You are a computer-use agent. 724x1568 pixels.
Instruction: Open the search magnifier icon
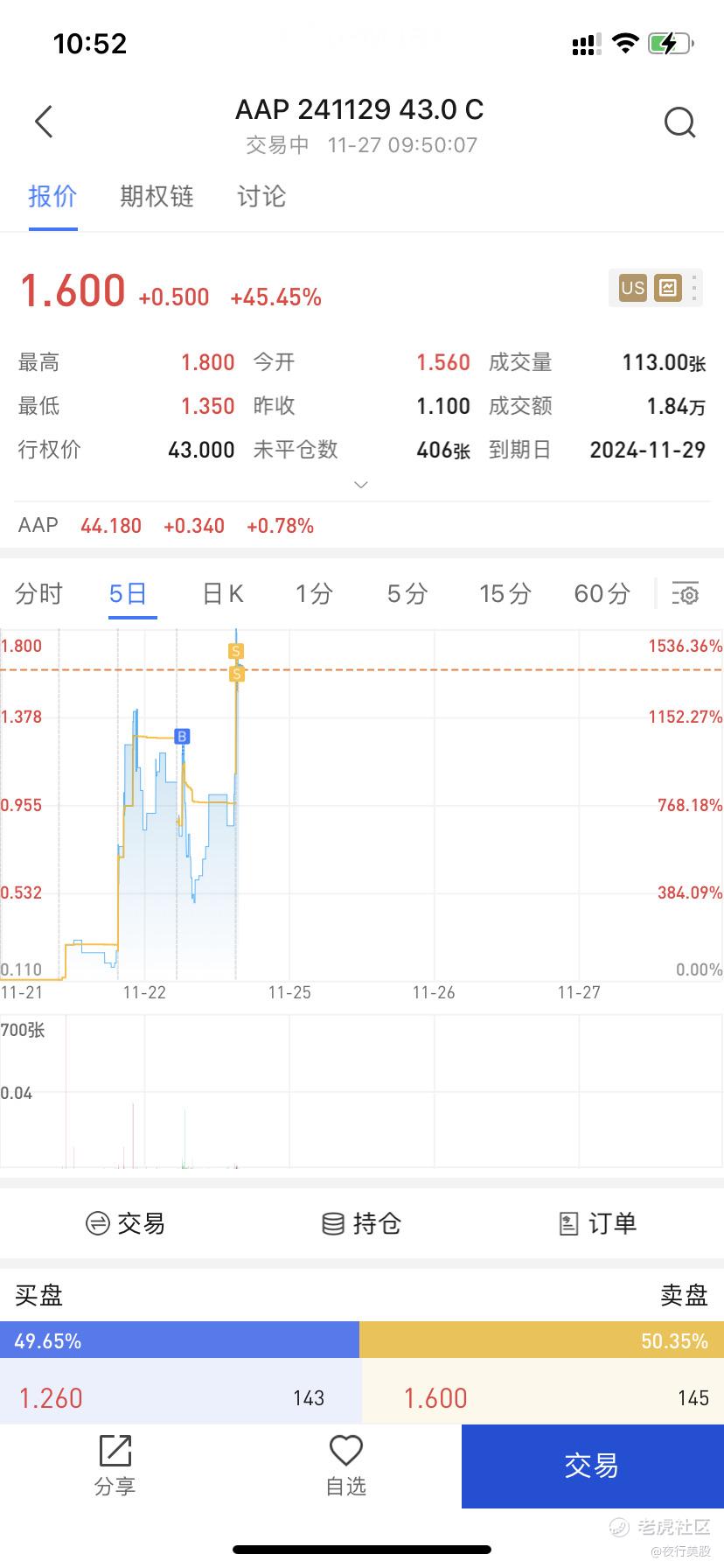(x=679, y=122)
